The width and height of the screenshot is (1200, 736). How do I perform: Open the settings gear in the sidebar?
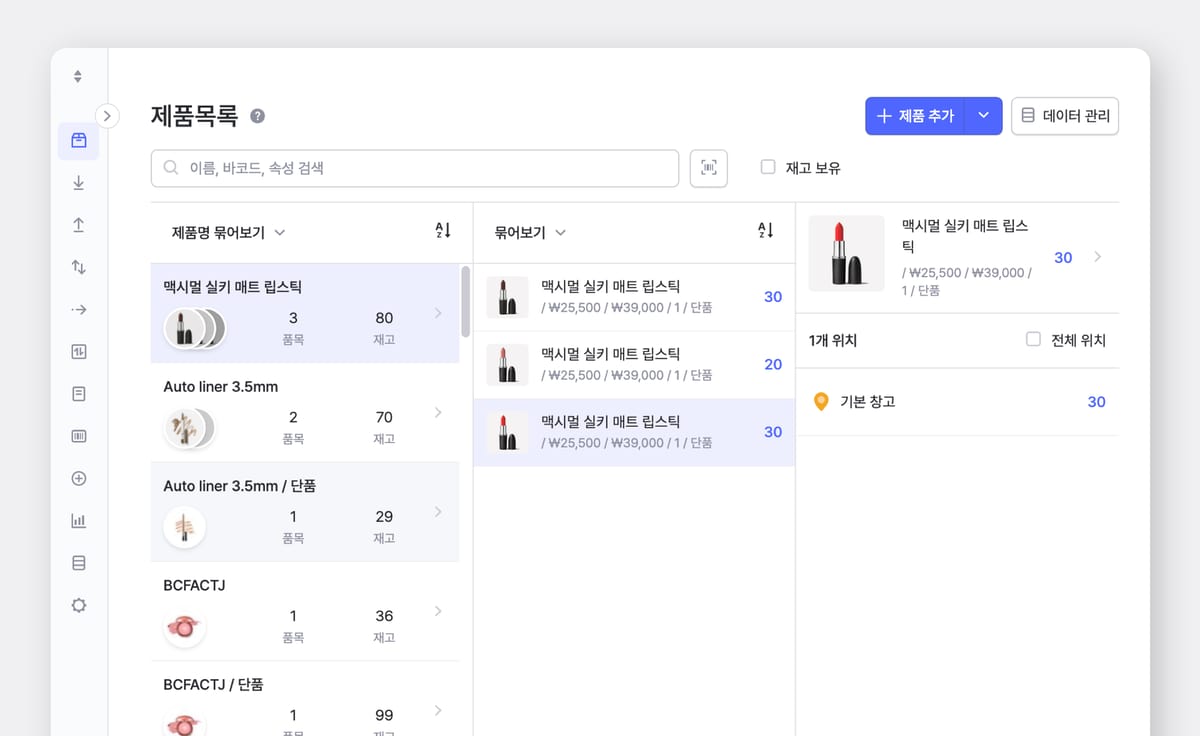[78, 604]
